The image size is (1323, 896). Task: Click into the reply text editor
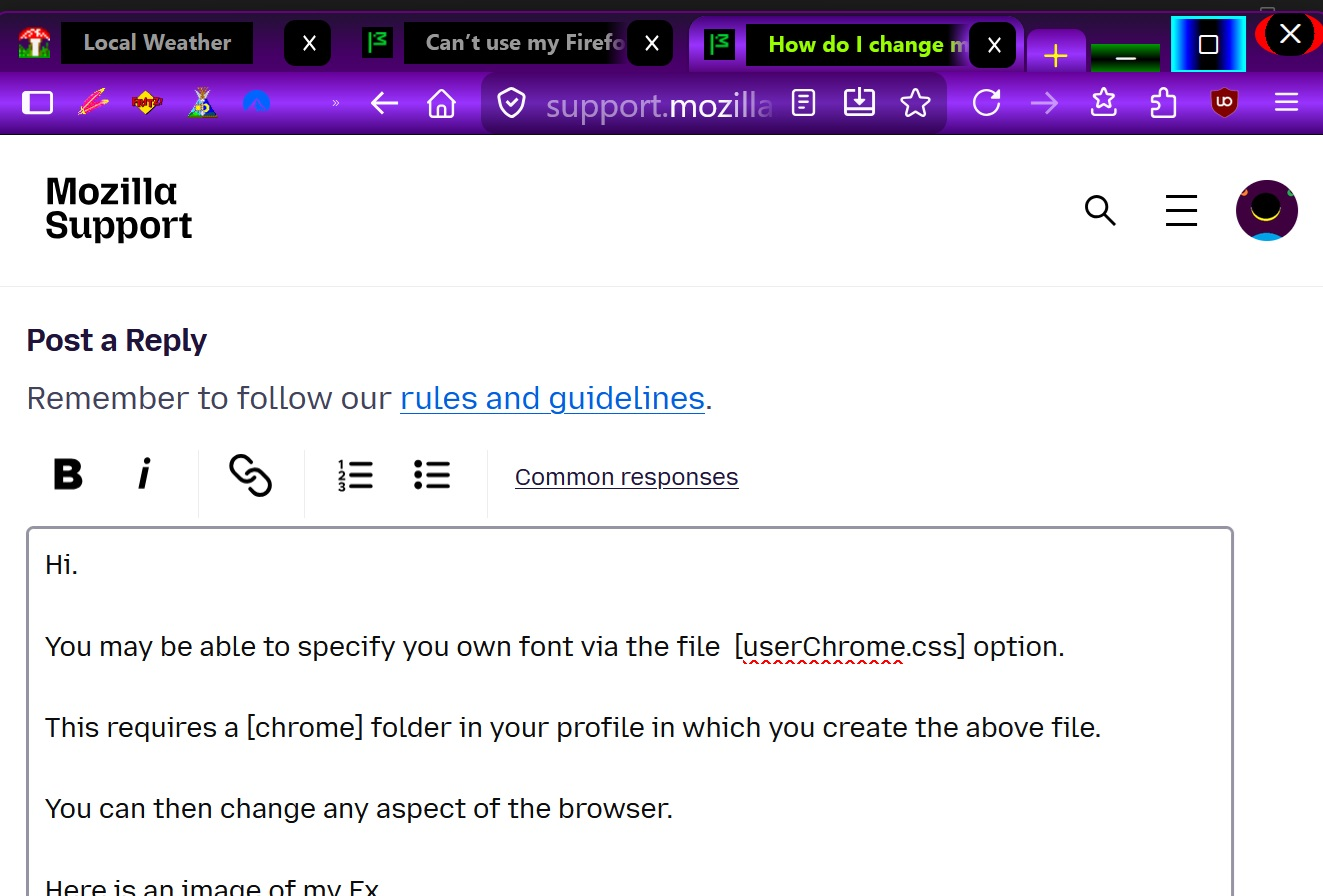(630, 712)
